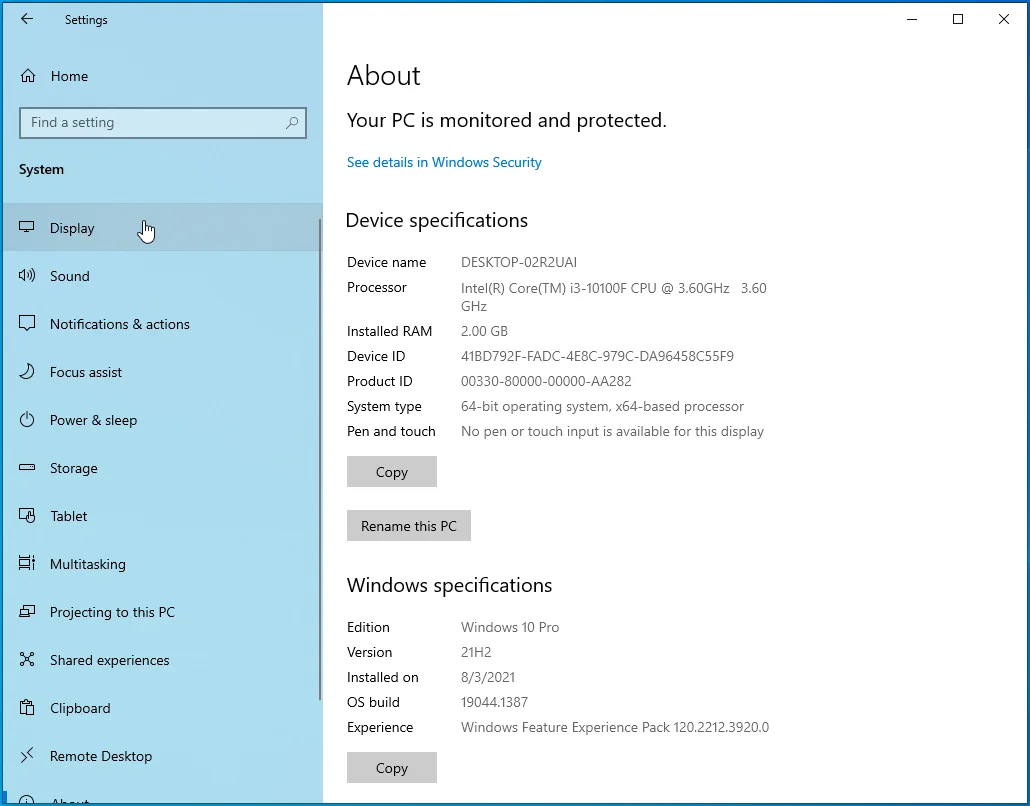Click the System section label

[41, 169]
